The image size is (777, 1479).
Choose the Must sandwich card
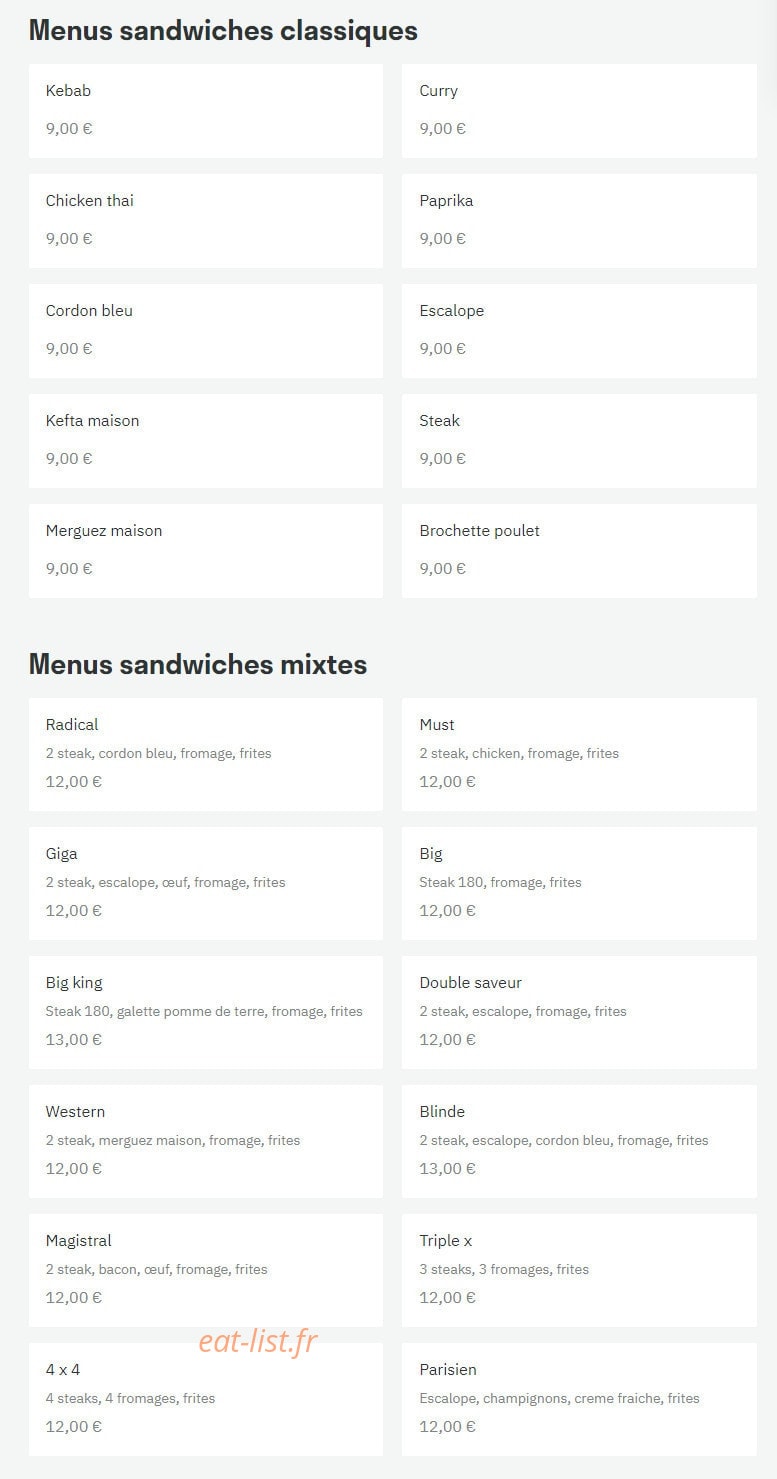(x=579, y=754)
